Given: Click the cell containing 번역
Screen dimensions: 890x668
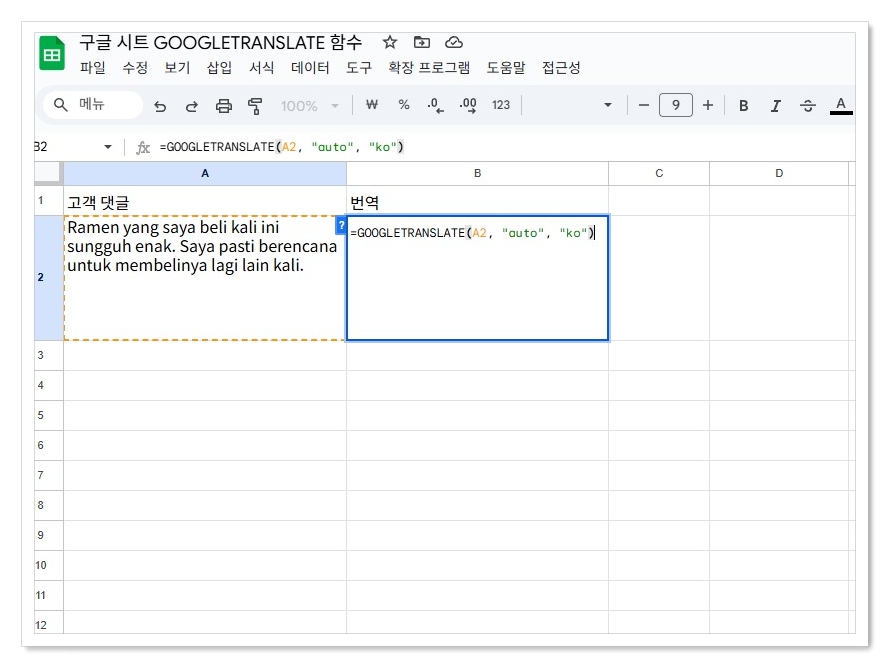Looking at the screenshot, I should pos(477,201).
